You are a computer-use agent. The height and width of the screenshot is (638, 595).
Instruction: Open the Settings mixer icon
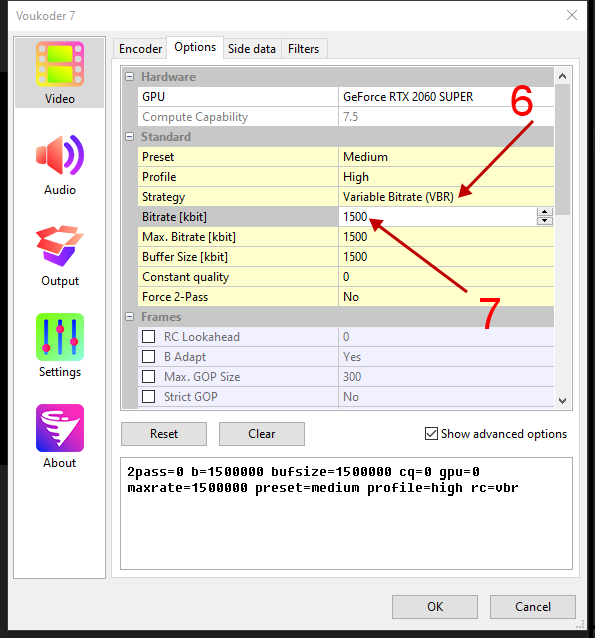click(60, 337)
